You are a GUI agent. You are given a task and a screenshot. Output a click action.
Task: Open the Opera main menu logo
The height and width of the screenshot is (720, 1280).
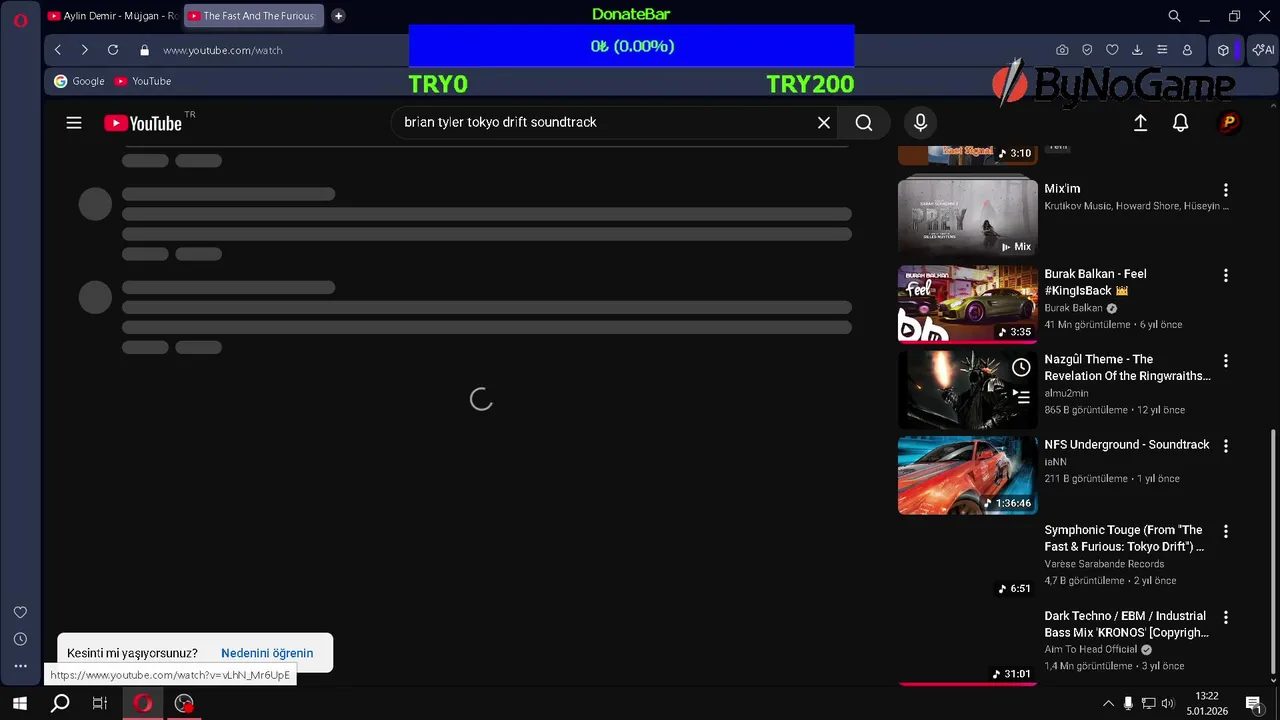[x=20, y=20]
